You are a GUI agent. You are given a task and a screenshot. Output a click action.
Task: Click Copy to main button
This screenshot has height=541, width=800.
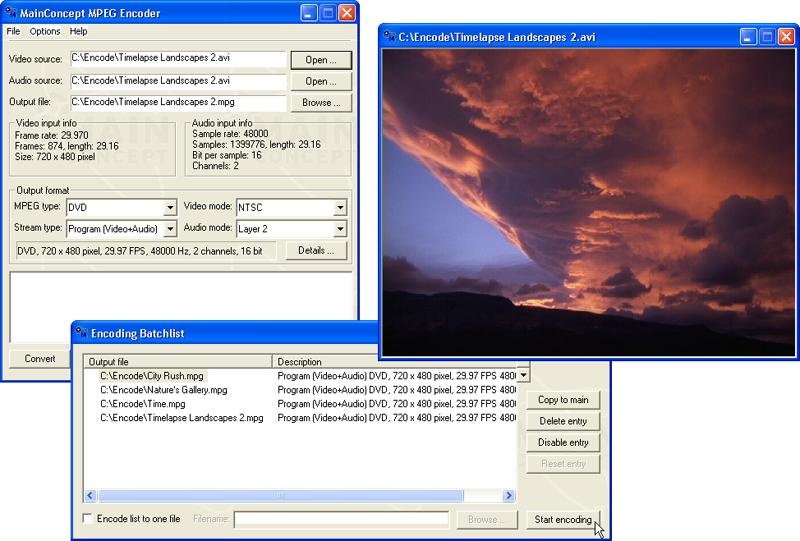coord(563,400)
